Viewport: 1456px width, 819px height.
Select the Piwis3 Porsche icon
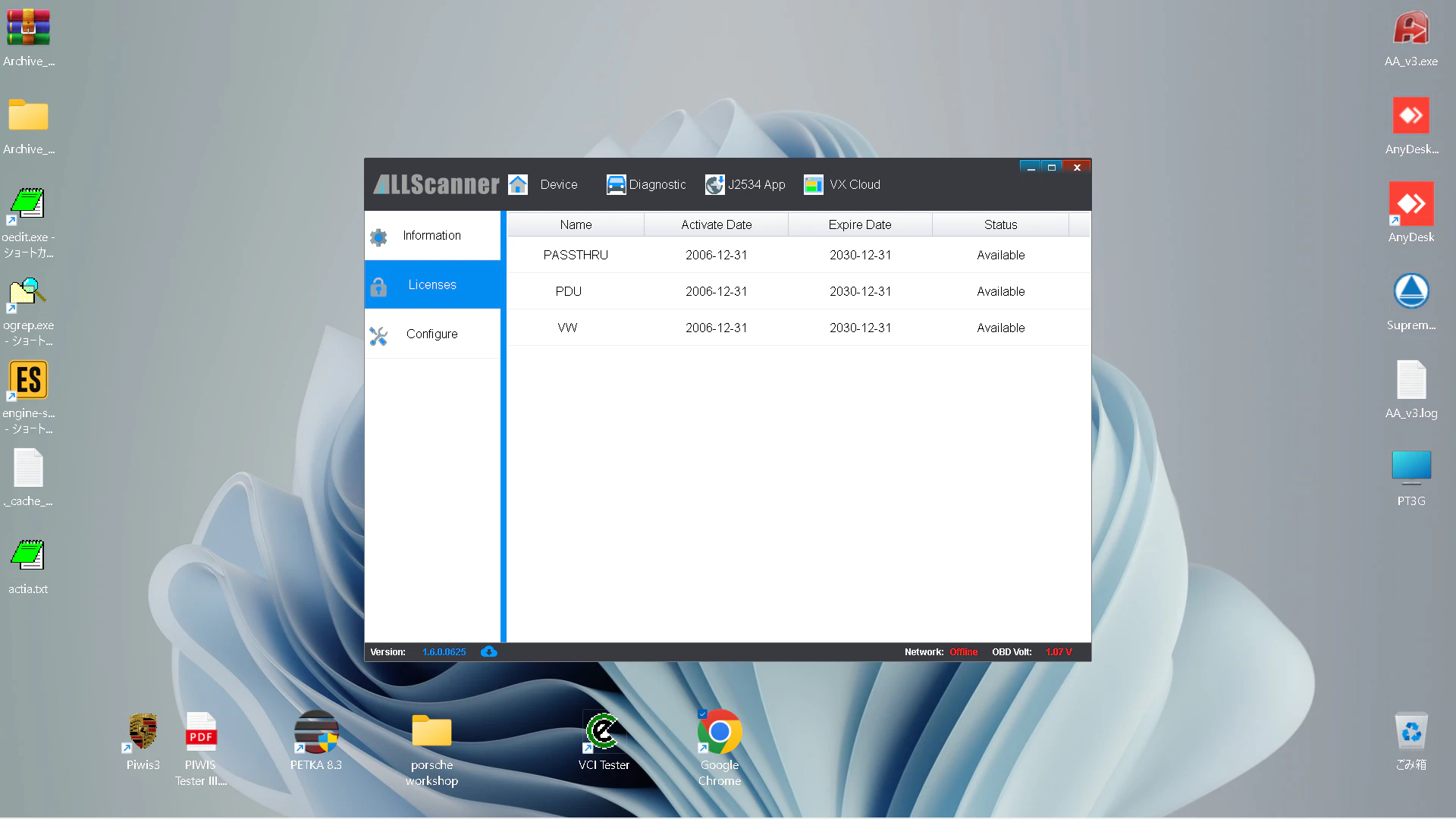tap(143, 731)
